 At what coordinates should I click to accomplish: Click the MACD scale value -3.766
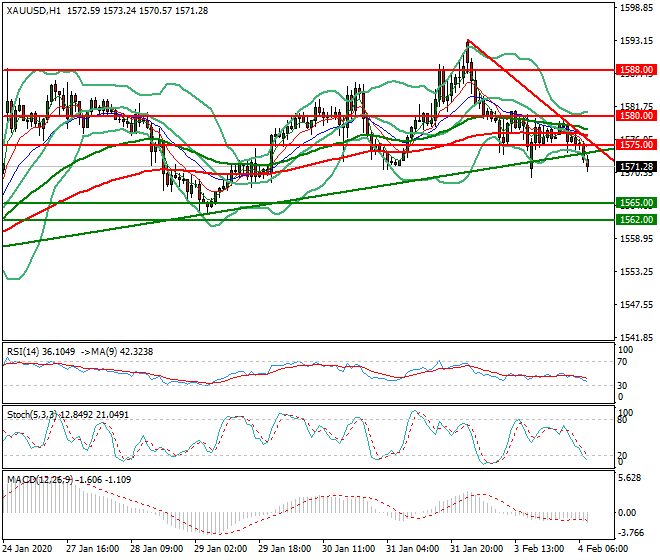tap(631, 533)
